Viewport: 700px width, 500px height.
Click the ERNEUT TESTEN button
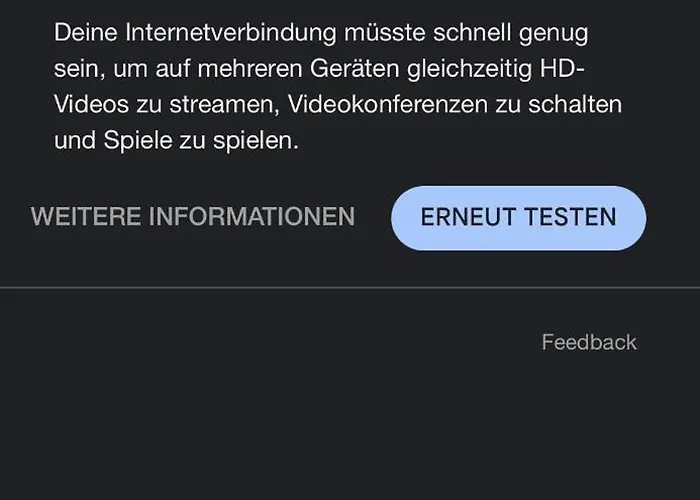[518, 217]
